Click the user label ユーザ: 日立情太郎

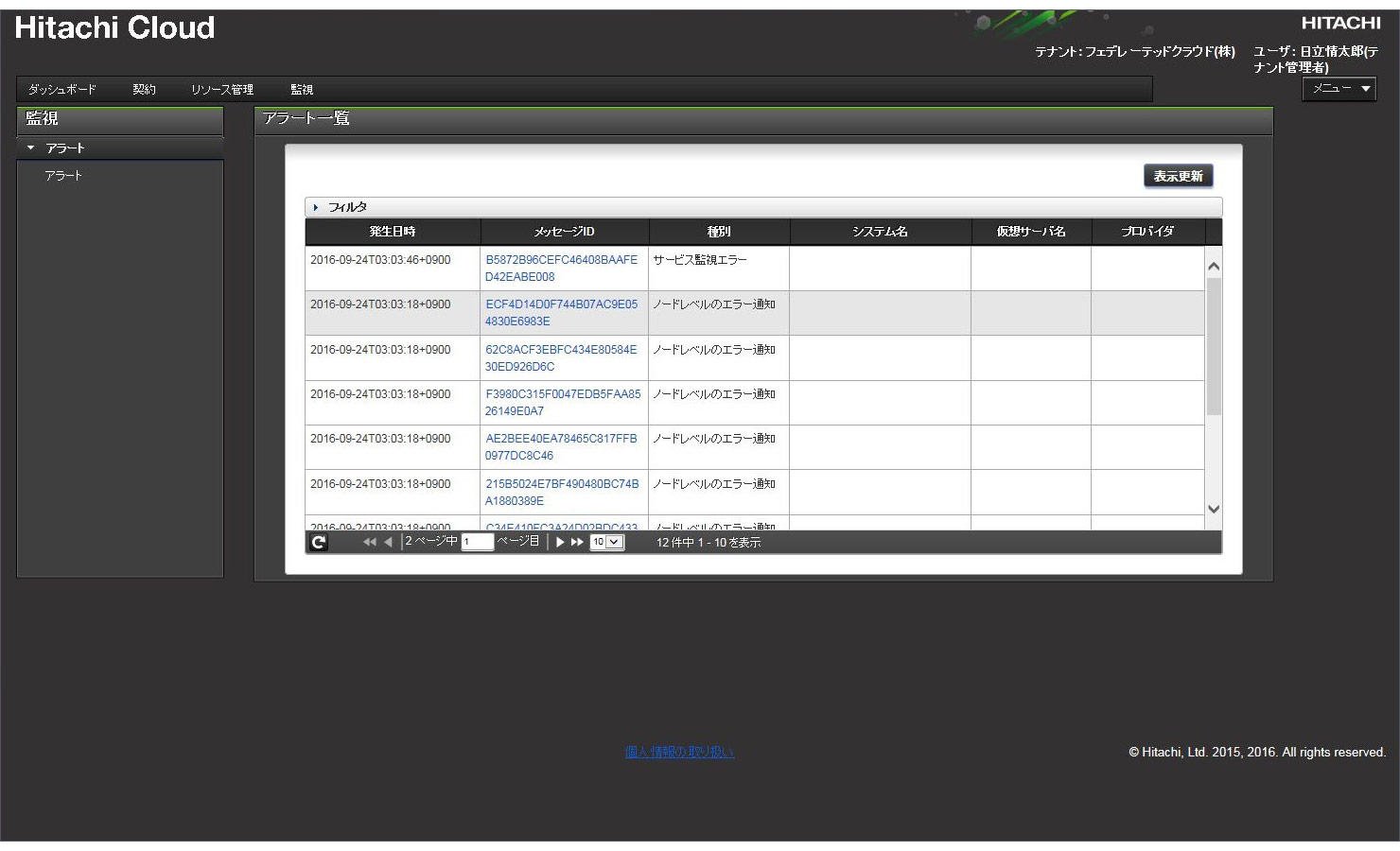click(1316, 59)
